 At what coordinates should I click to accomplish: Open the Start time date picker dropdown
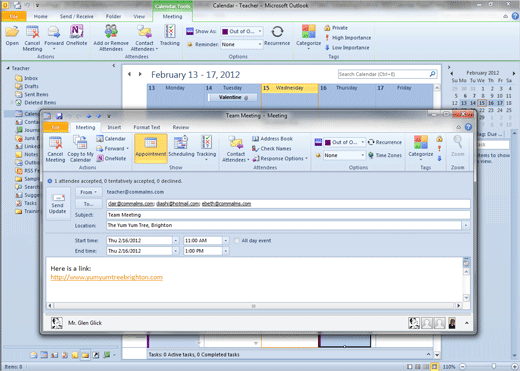pos(176,241)
